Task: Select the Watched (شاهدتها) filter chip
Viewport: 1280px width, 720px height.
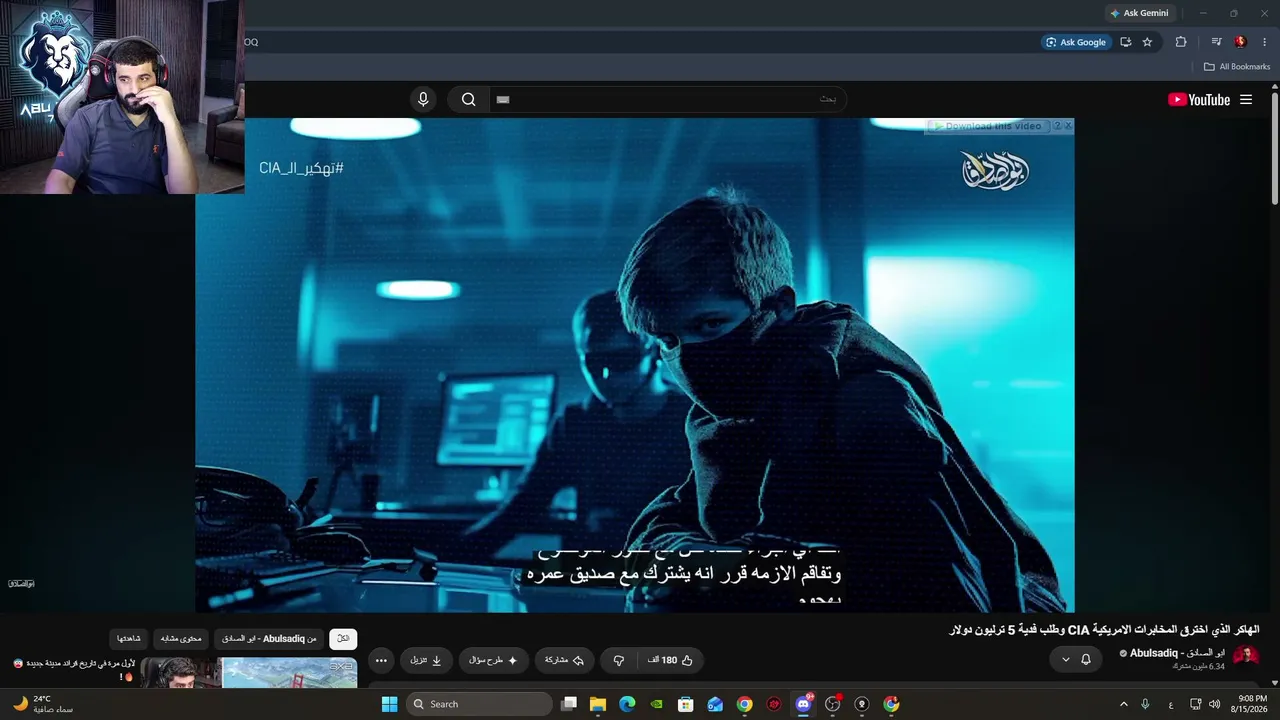Action: point(129,638)
